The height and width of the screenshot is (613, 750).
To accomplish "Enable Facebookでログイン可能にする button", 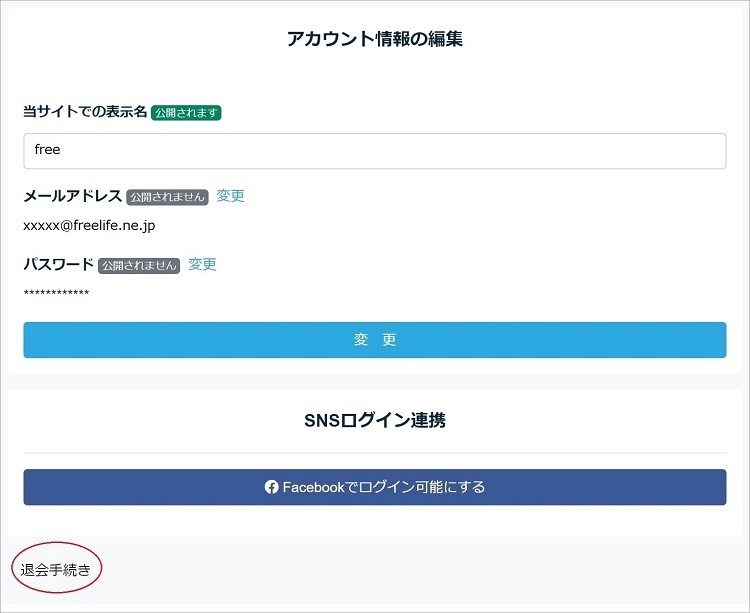I will coord(375,487).
